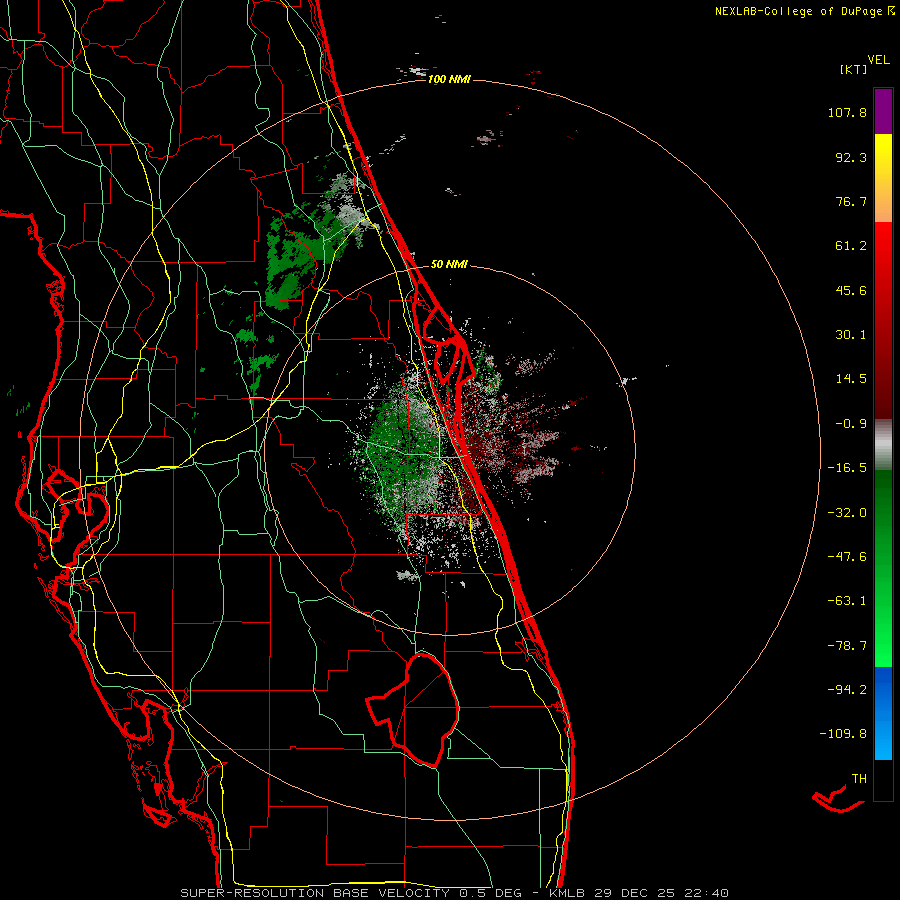The width and height of the screenshot is (900, 900).
Task: Select the 30.1 scale value
Action: click(851, 335)
